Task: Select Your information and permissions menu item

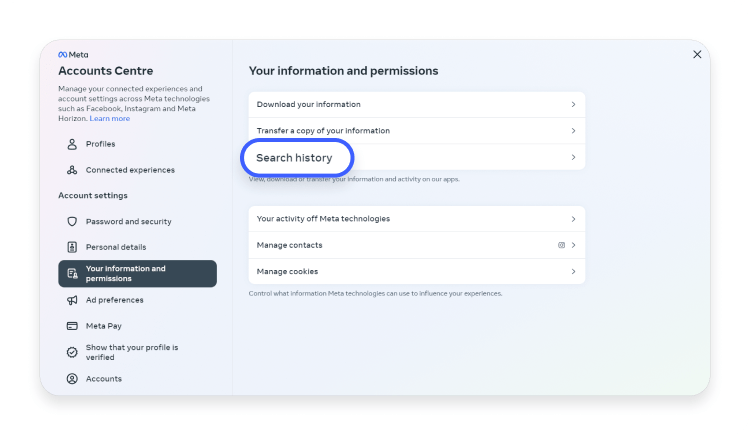Action: click(137, 273)
